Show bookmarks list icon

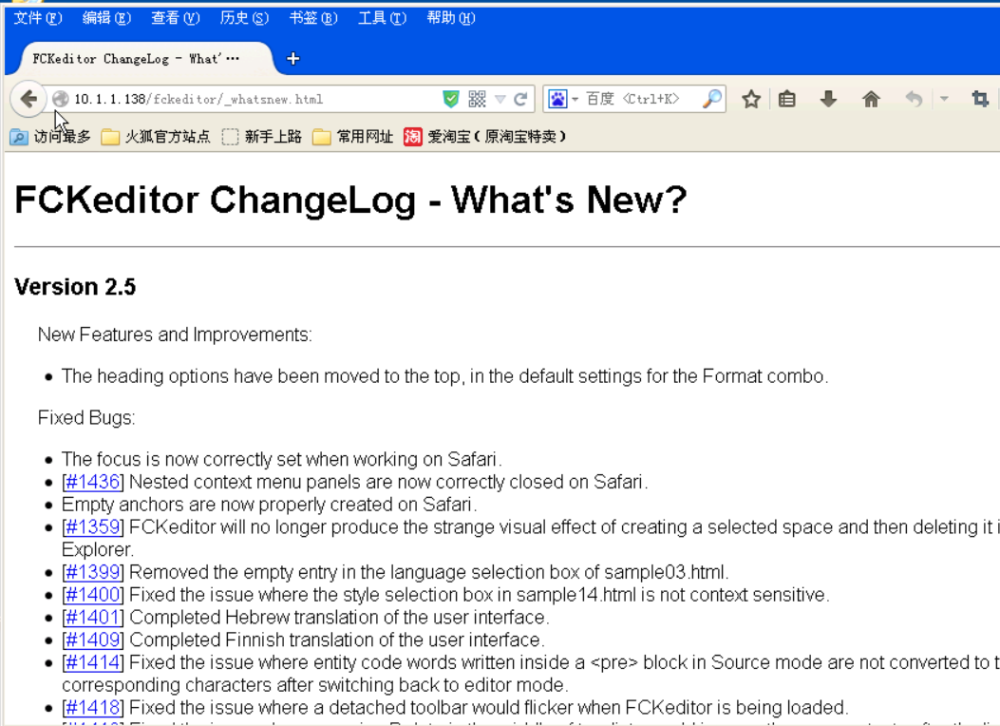click(787, 99)
